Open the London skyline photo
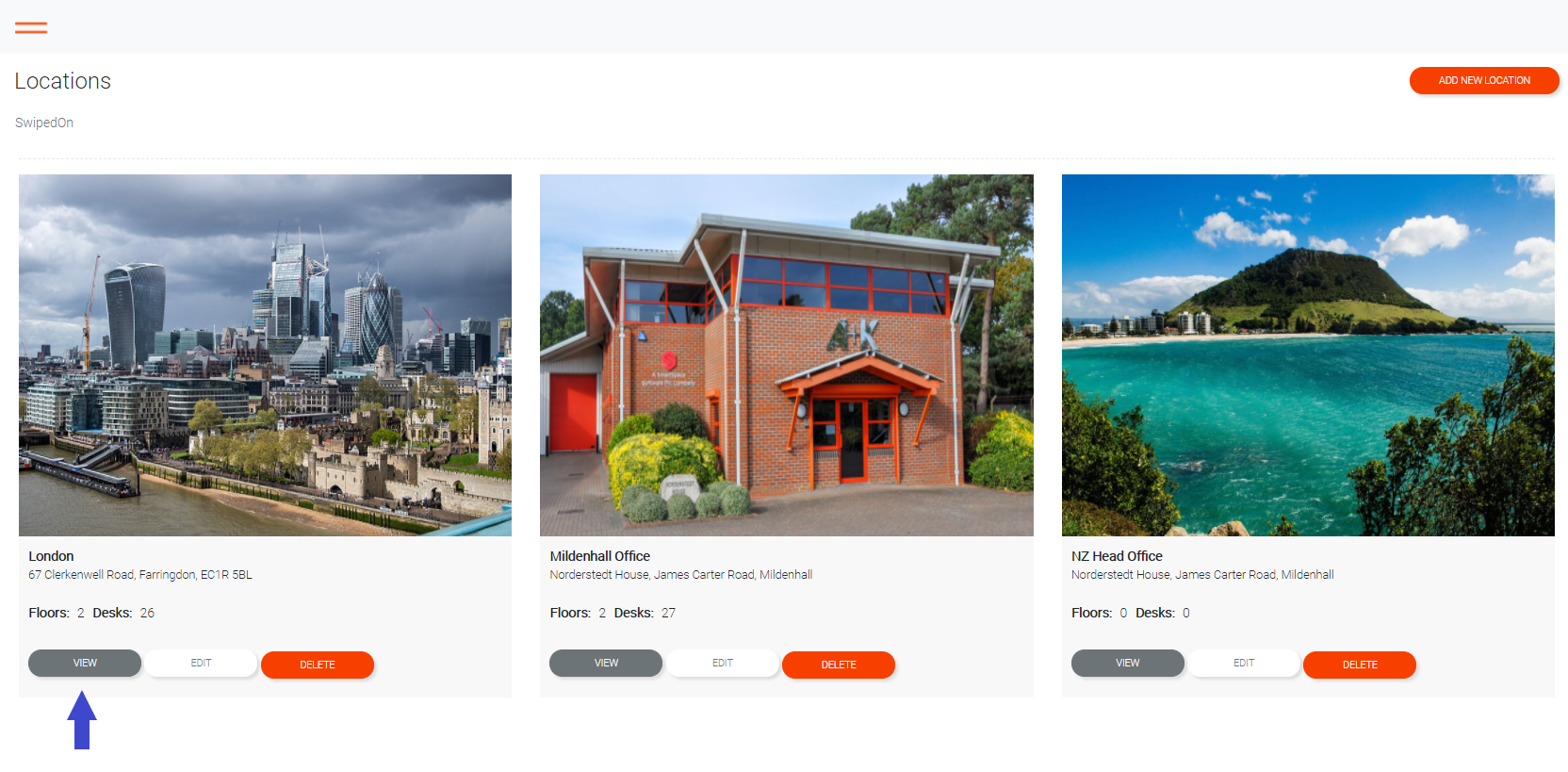Viewport: 1568px width, 772px height. 265,355
